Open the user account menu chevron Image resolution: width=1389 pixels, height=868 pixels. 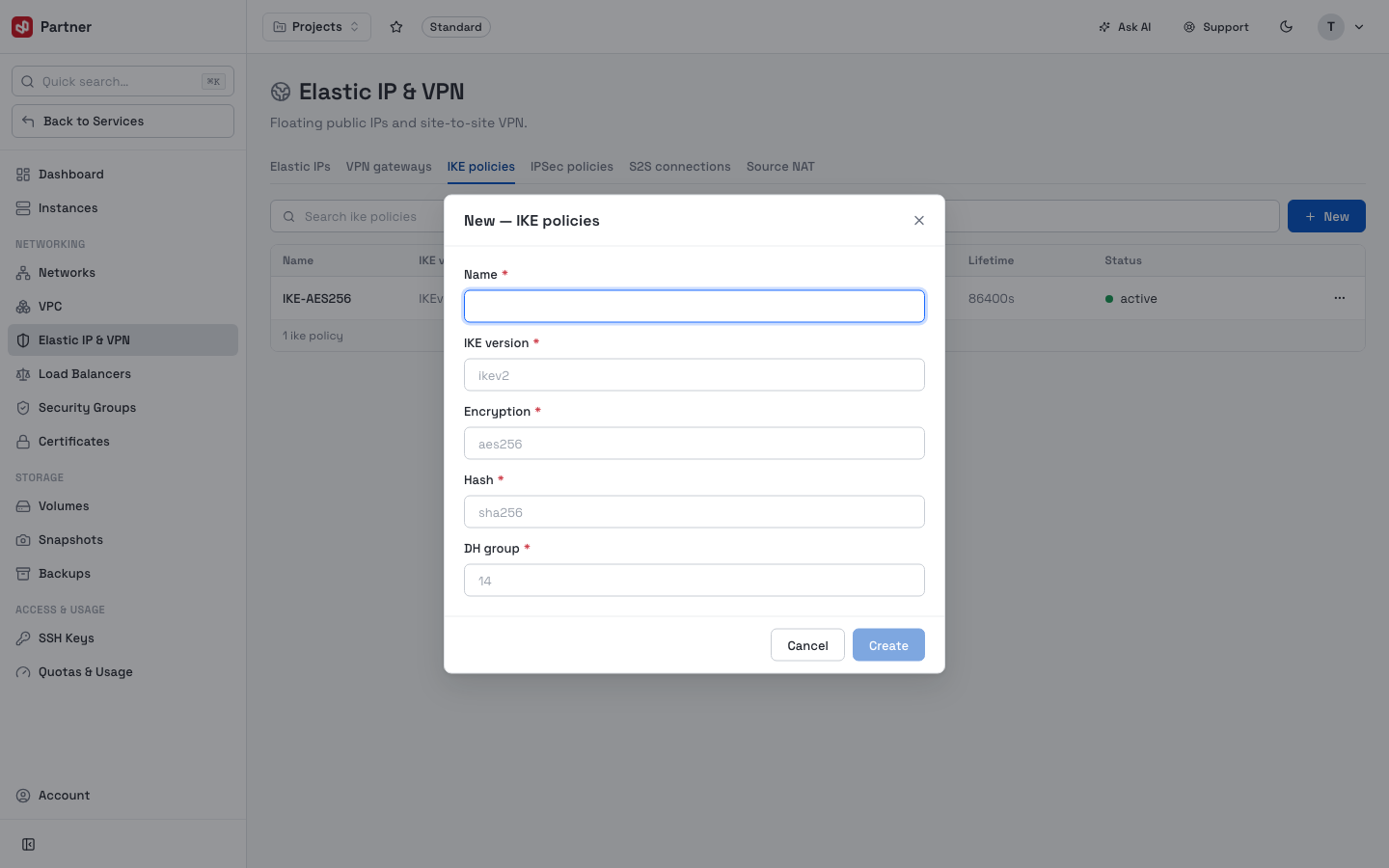(1359, 27)
